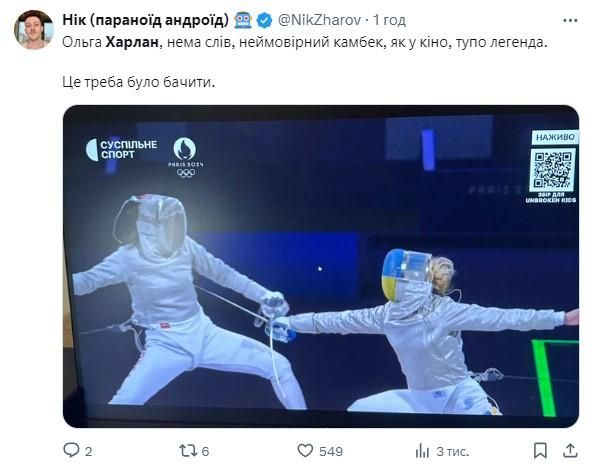This screenshot has width=594, height=468.
Task: Click the 6 reposts count
Action: 205,451
